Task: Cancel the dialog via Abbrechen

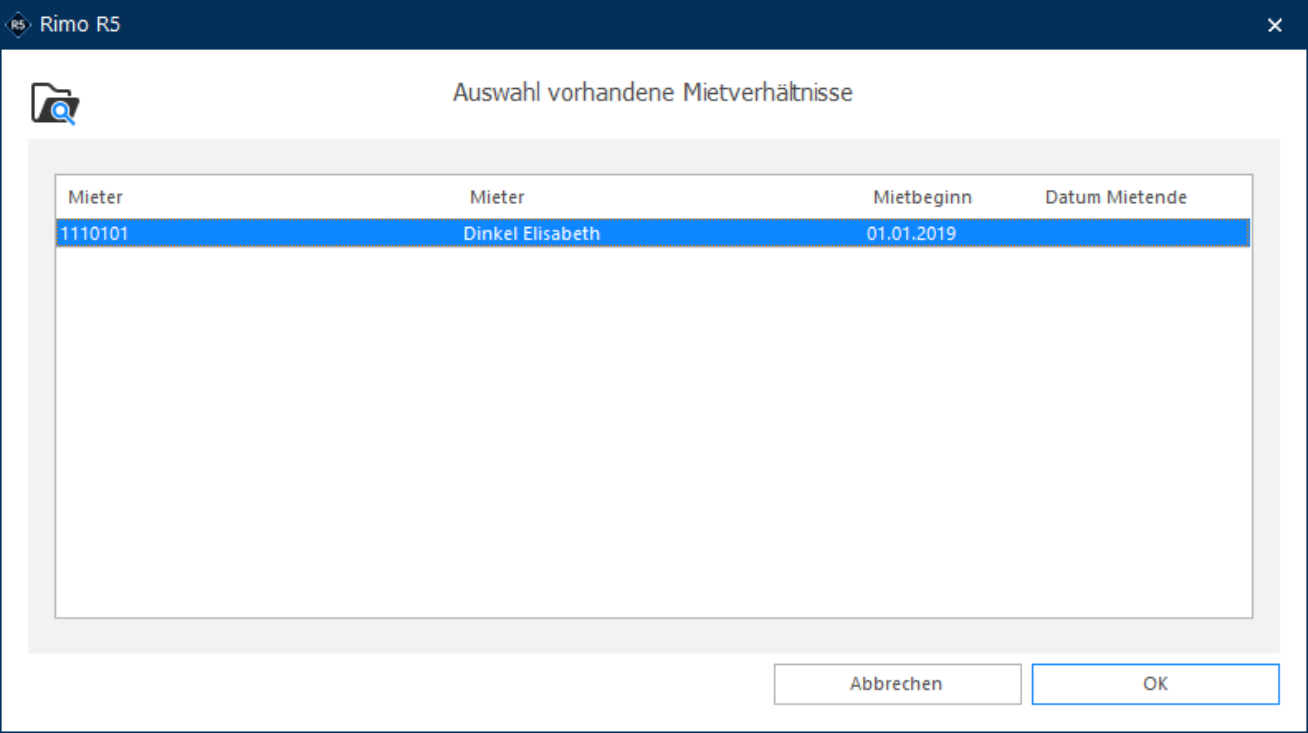Action: point(897,684)
